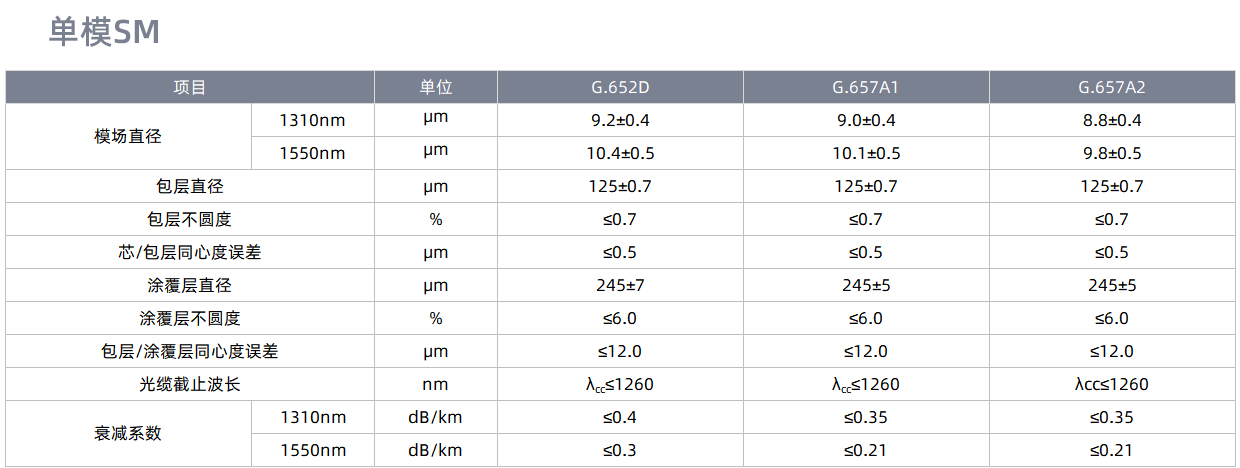
Task: Click the G.652D column header
Action: (x=620, y=87)
